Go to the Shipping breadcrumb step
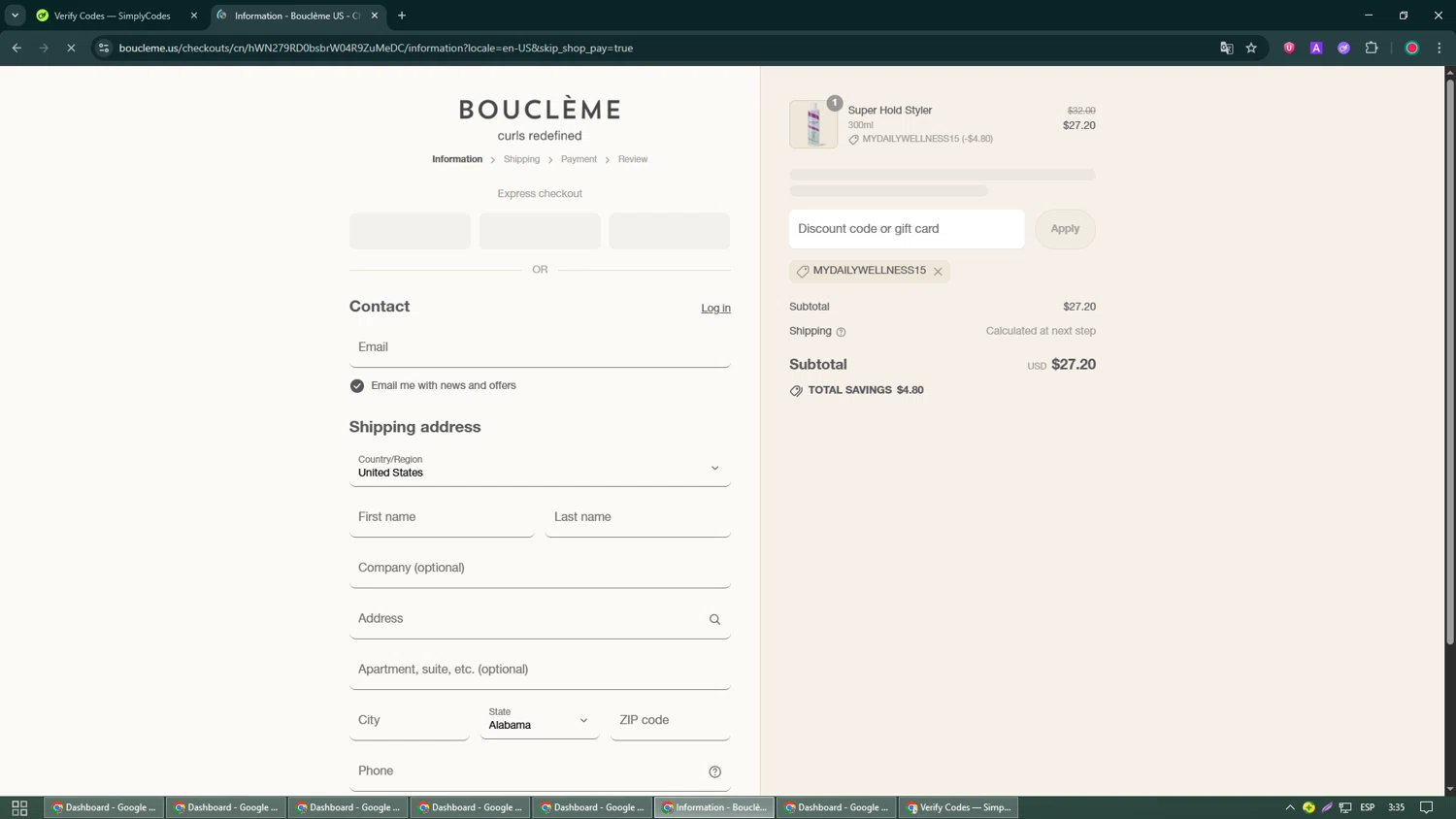This screenshot has width=1456, height=819. click(x=521, y=159)
